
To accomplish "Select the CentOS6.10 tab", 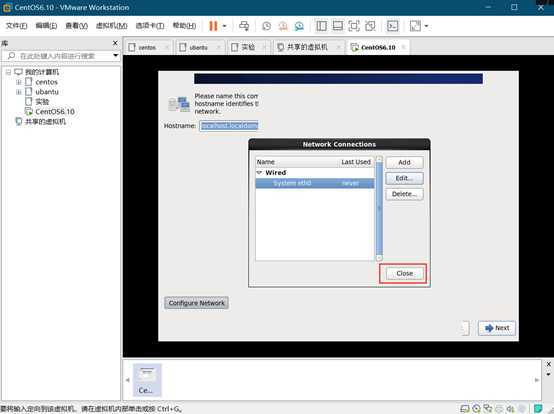I will click(x=378, y=47).
